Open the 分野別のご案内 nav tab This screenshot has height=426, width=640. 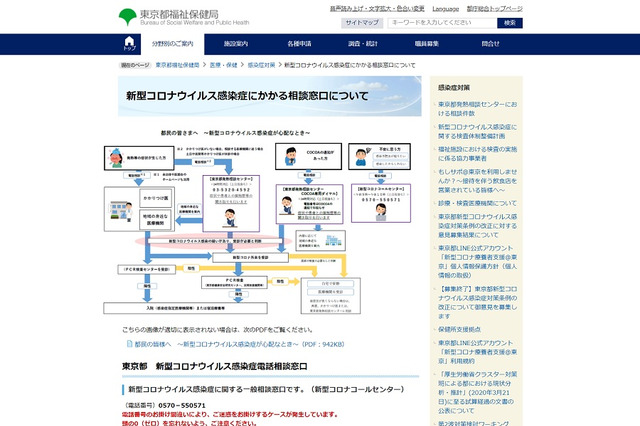pyautogui.click(x=173, y=44)
